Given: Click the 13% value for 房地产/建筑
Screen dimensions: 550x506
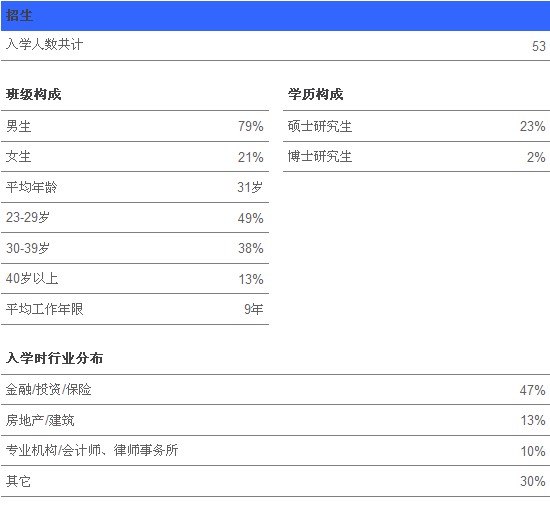Looking at the screenshot, I should (x=533, y=420).
